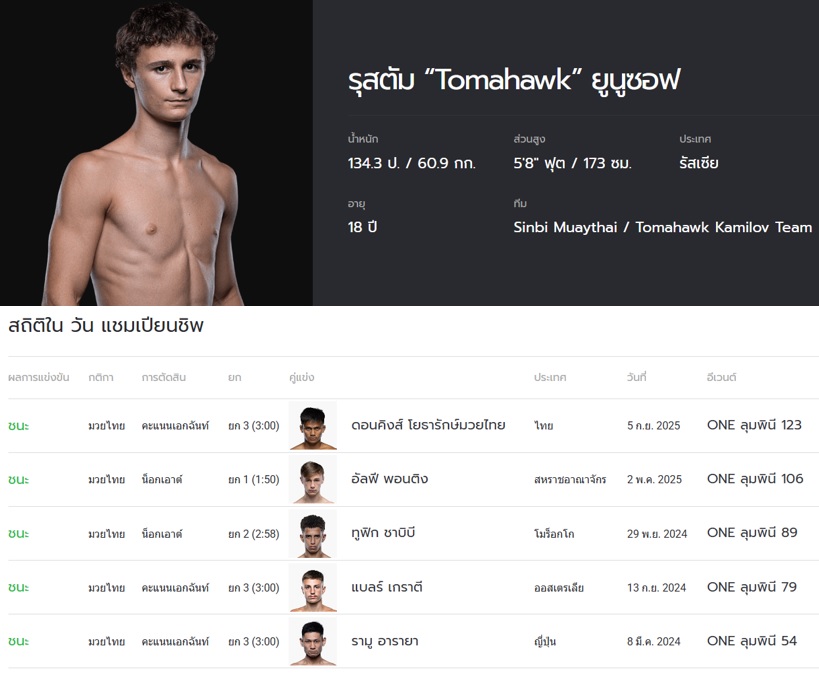Open the ONE ลุมพินี 123 event
Image resolution: width=819 pixels, height=673 pixels.
[754, 425]
